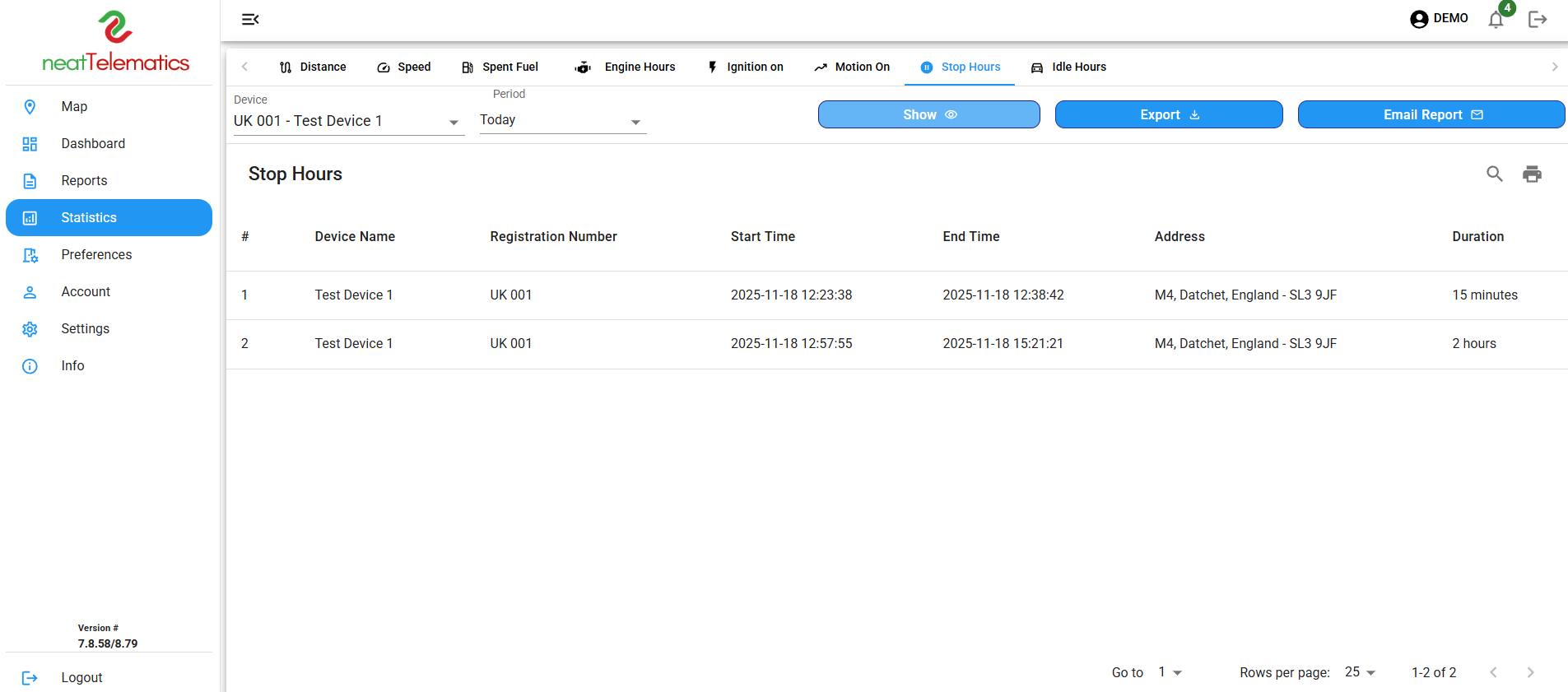Print the Stop Hours report
The height and width of the screenshot is (692, 1568).
pyautogui.click(x=1531, y=174)
